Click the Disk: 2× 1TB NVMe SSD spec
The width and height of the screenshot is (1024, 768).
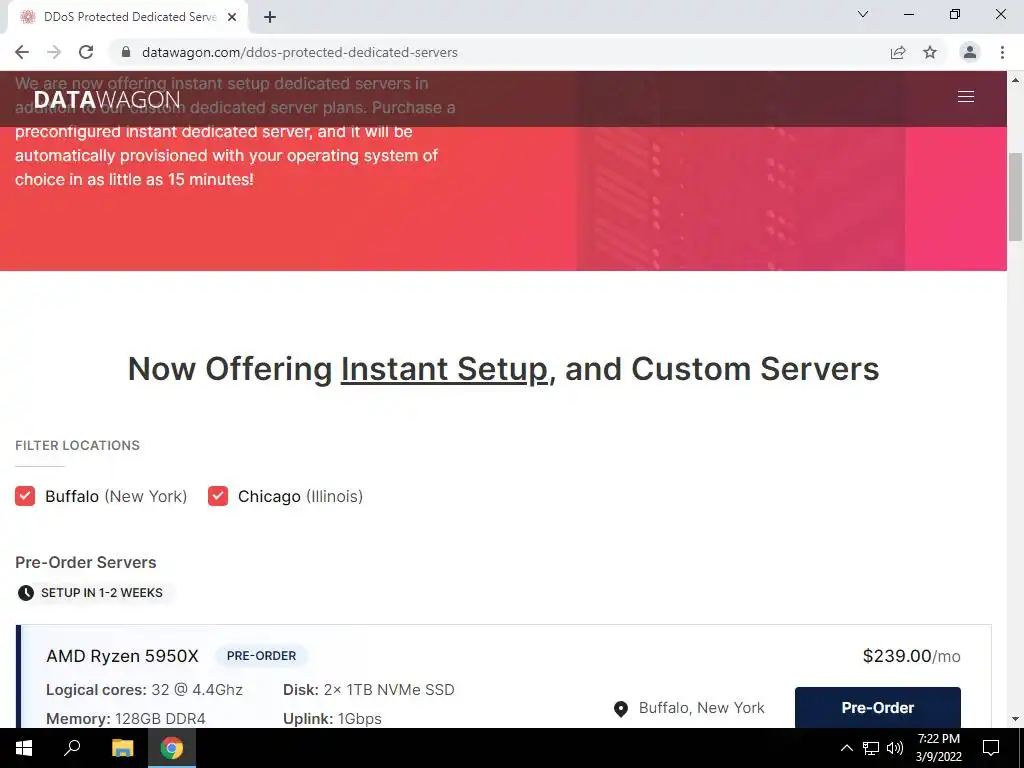369,690
